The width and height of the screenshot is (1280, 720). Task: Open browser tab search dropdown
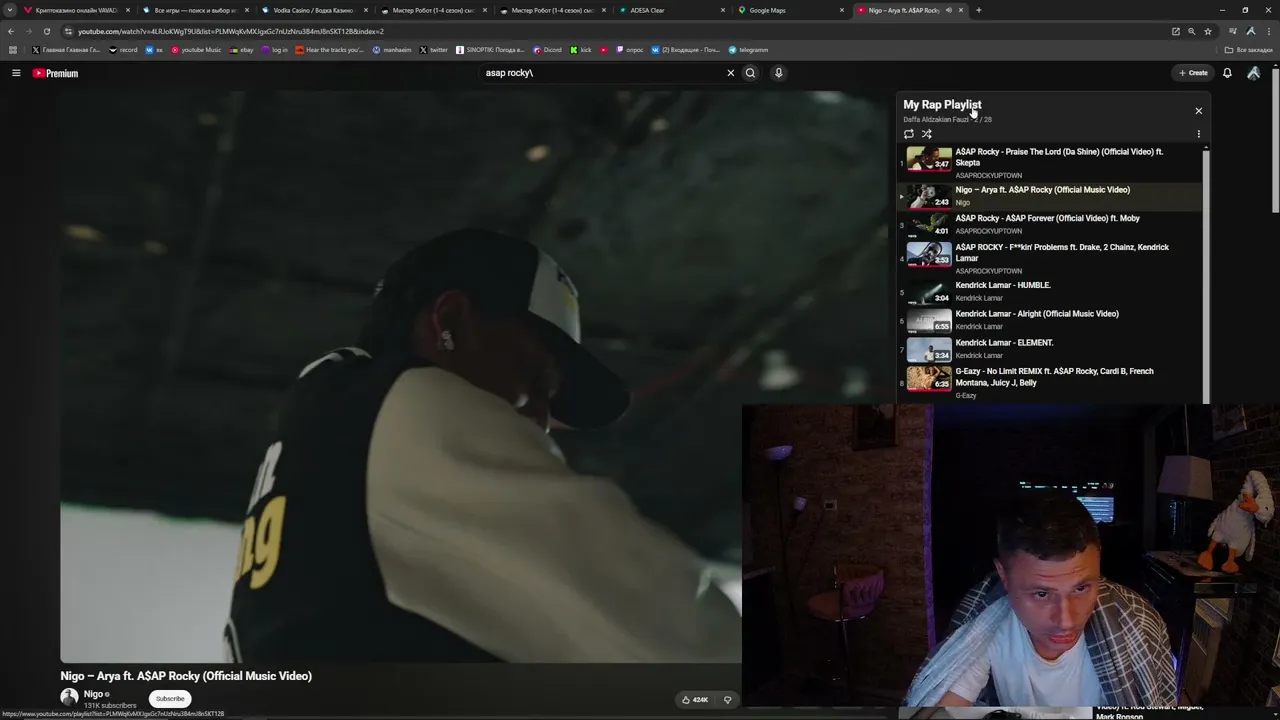point(10,10)
